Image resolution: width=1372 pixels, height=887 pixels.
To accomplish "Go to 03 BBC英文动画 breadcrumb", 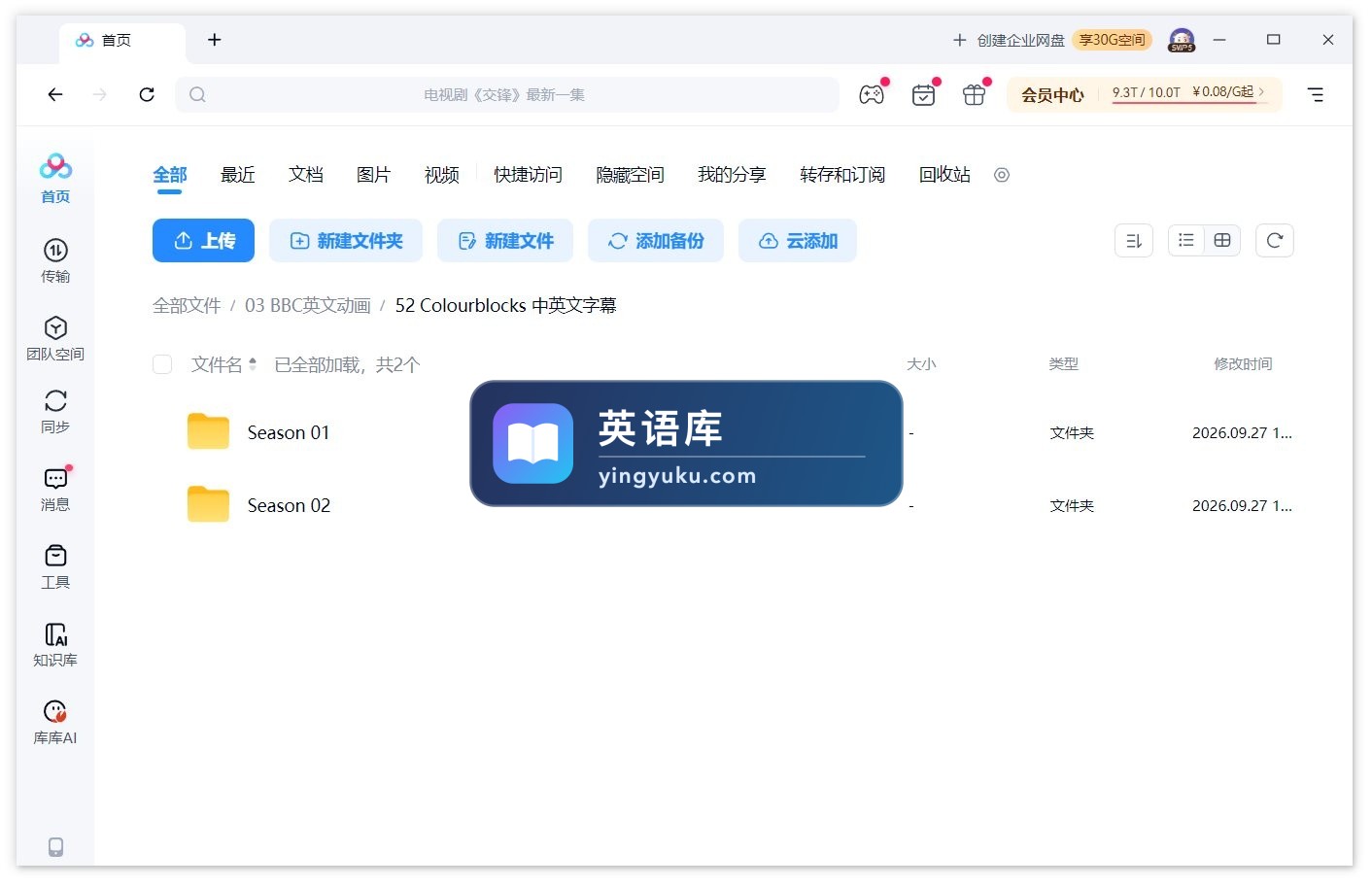I will click(x=308, y=305).
